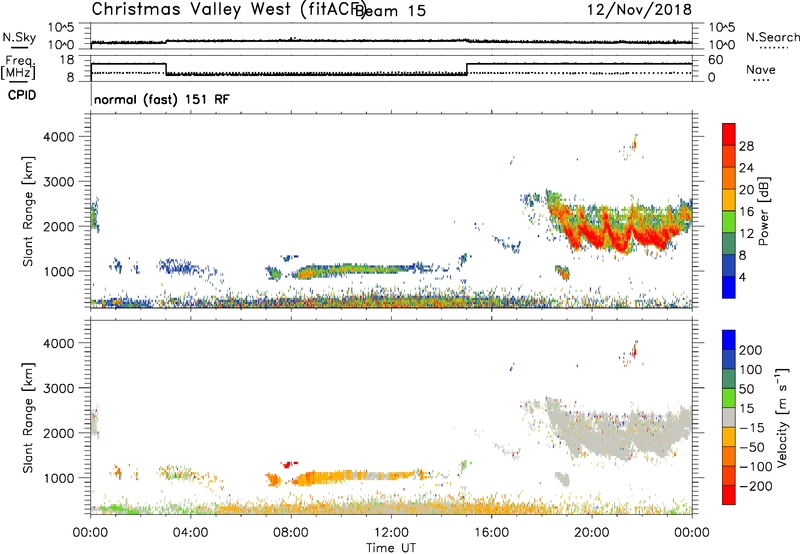Click the "Time UT" axis title
800x554 pixels.
pos(391,548)
